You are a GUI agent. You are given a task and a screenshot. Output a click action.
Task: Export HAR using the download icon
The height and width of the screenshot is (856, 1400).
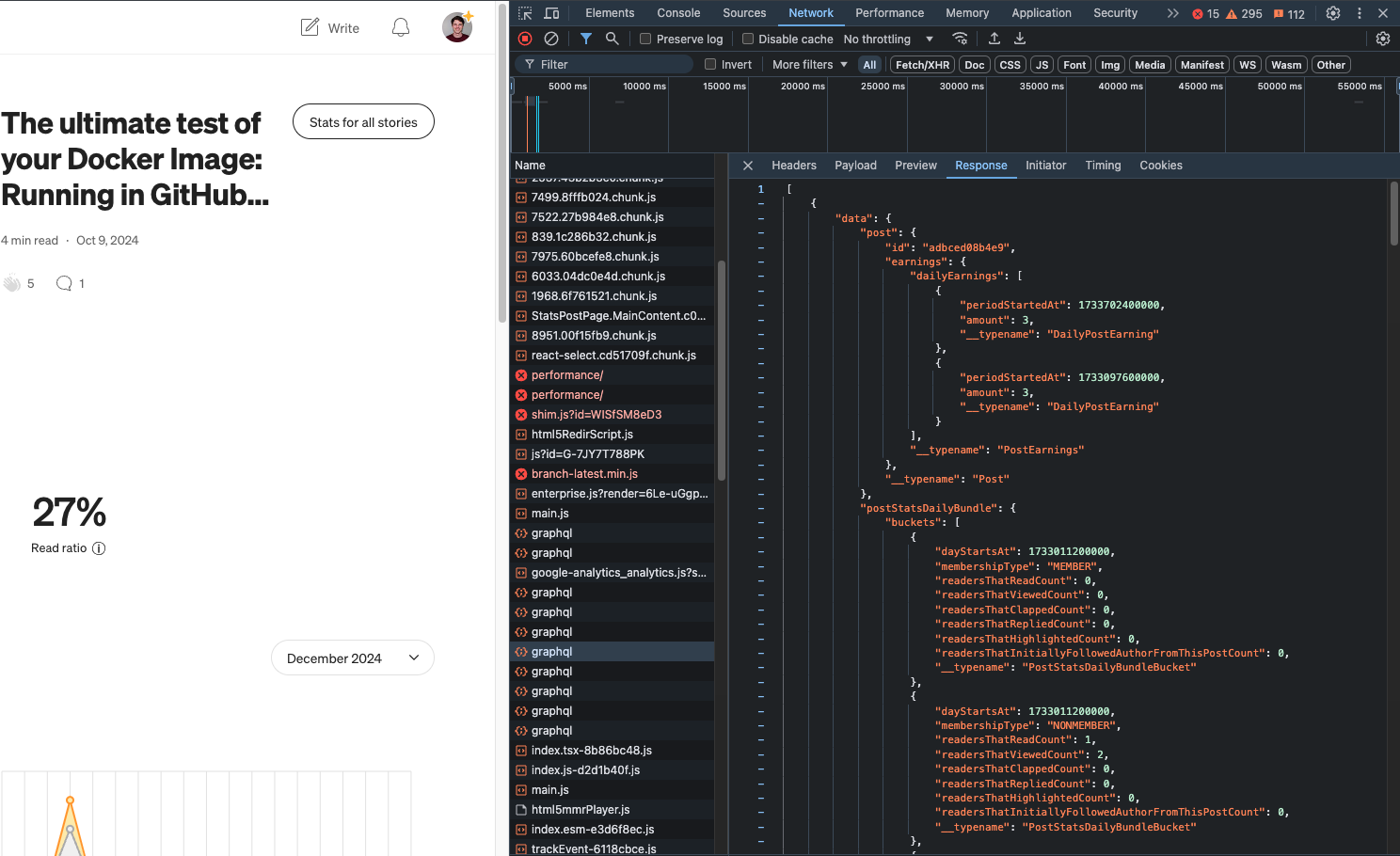point(1019,39)
